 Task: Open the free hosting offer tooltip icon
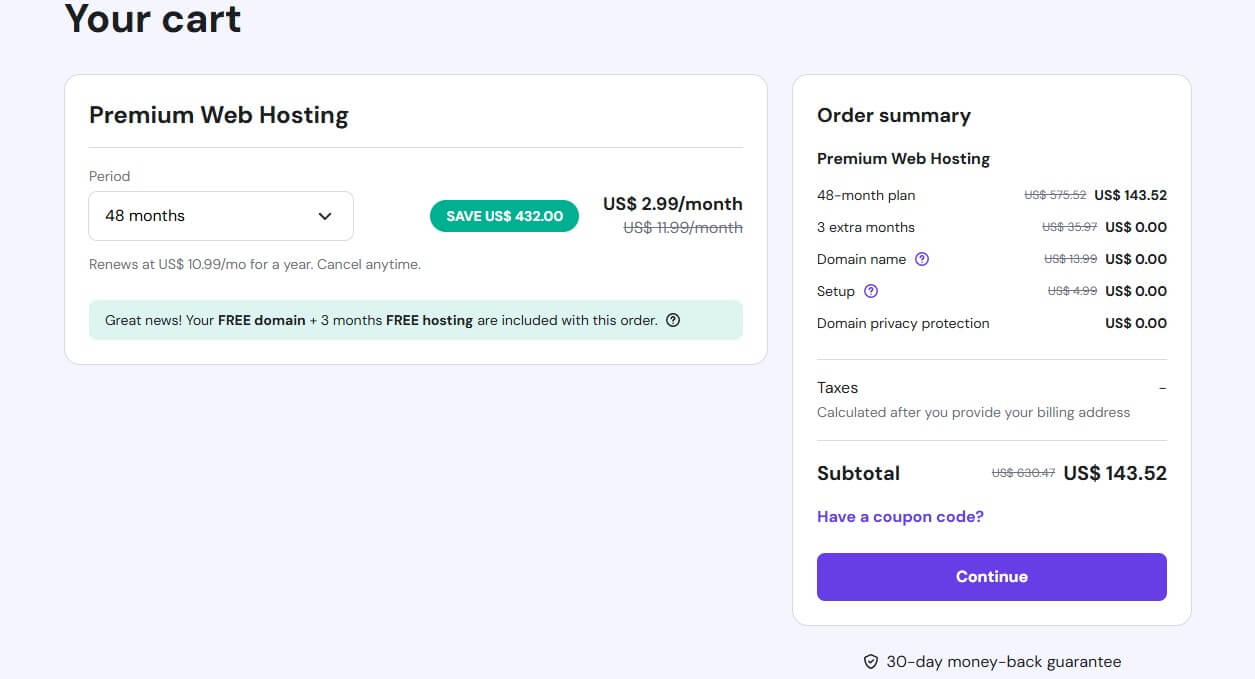(x=672, y=319)
